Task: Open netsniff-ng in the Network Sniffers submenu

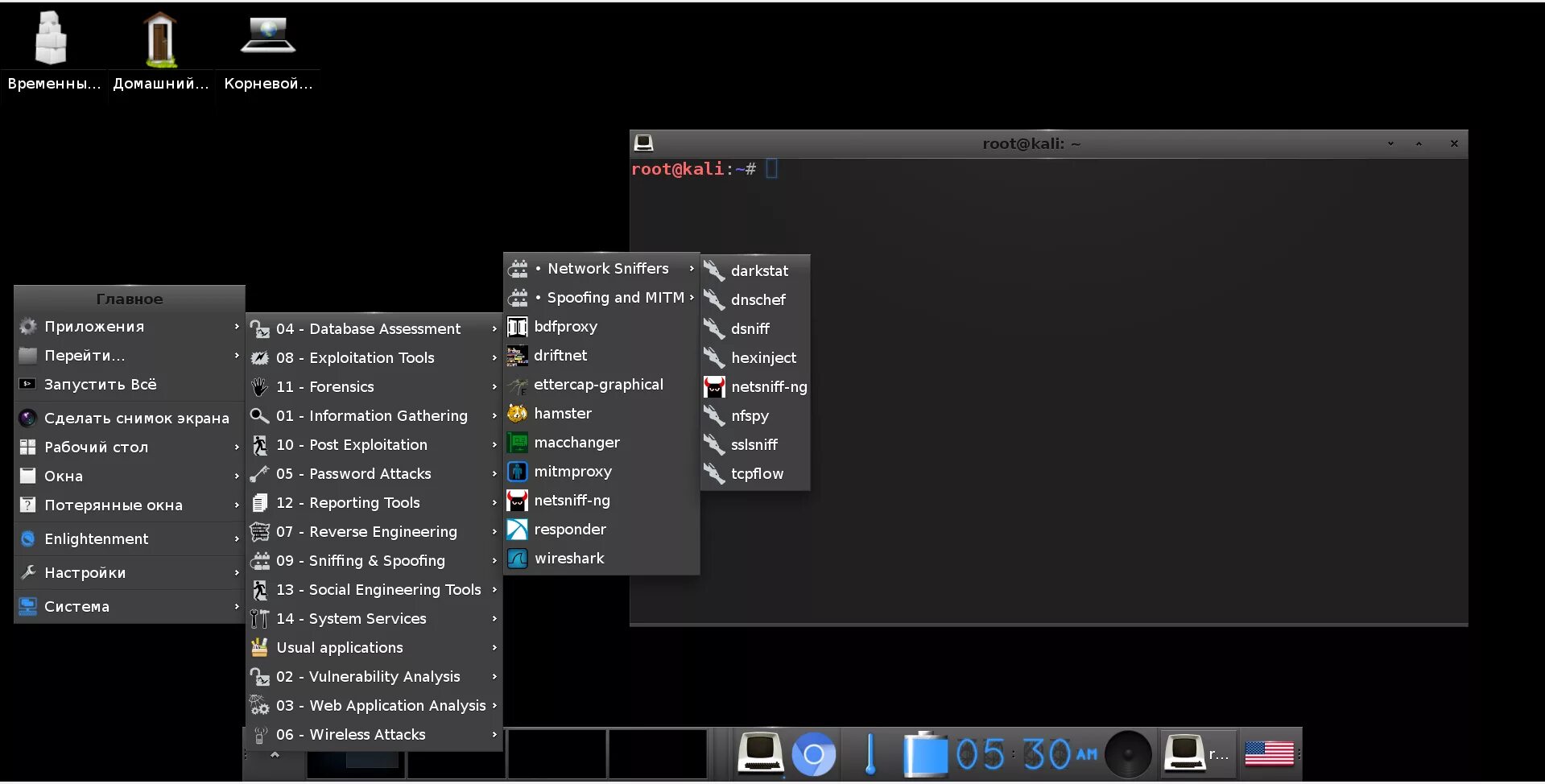Action: coord(755,387)
